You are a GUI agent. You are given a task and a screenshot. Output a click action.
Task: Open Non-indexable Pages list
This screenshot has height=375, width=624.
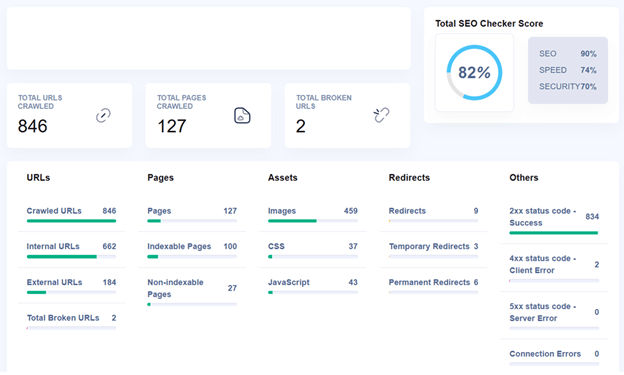pos(176,288)
